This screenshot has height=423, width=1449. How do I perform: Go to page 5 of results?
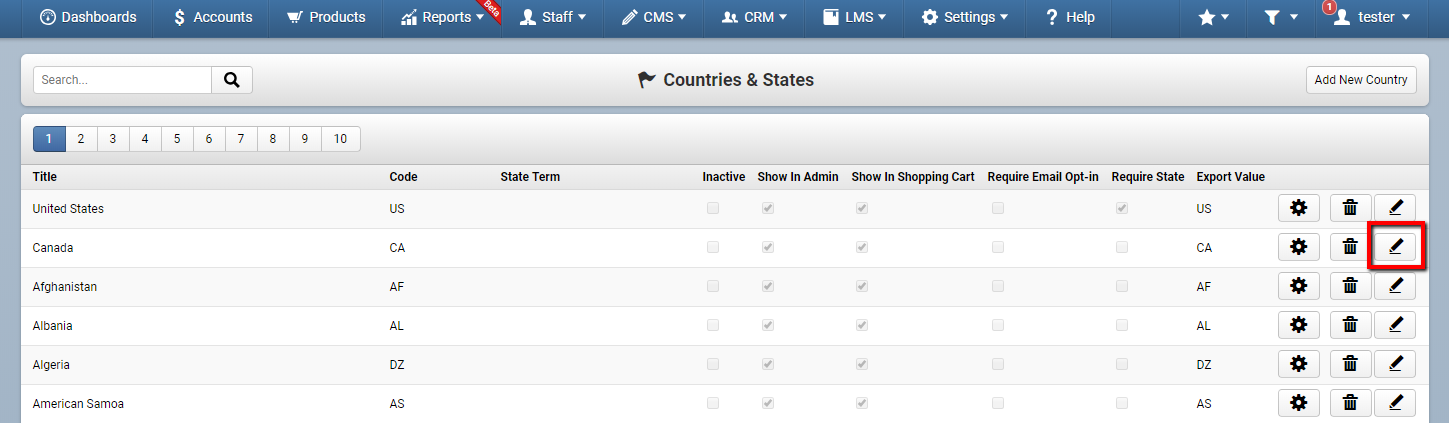pyautogui.click(x=176, y=139)
